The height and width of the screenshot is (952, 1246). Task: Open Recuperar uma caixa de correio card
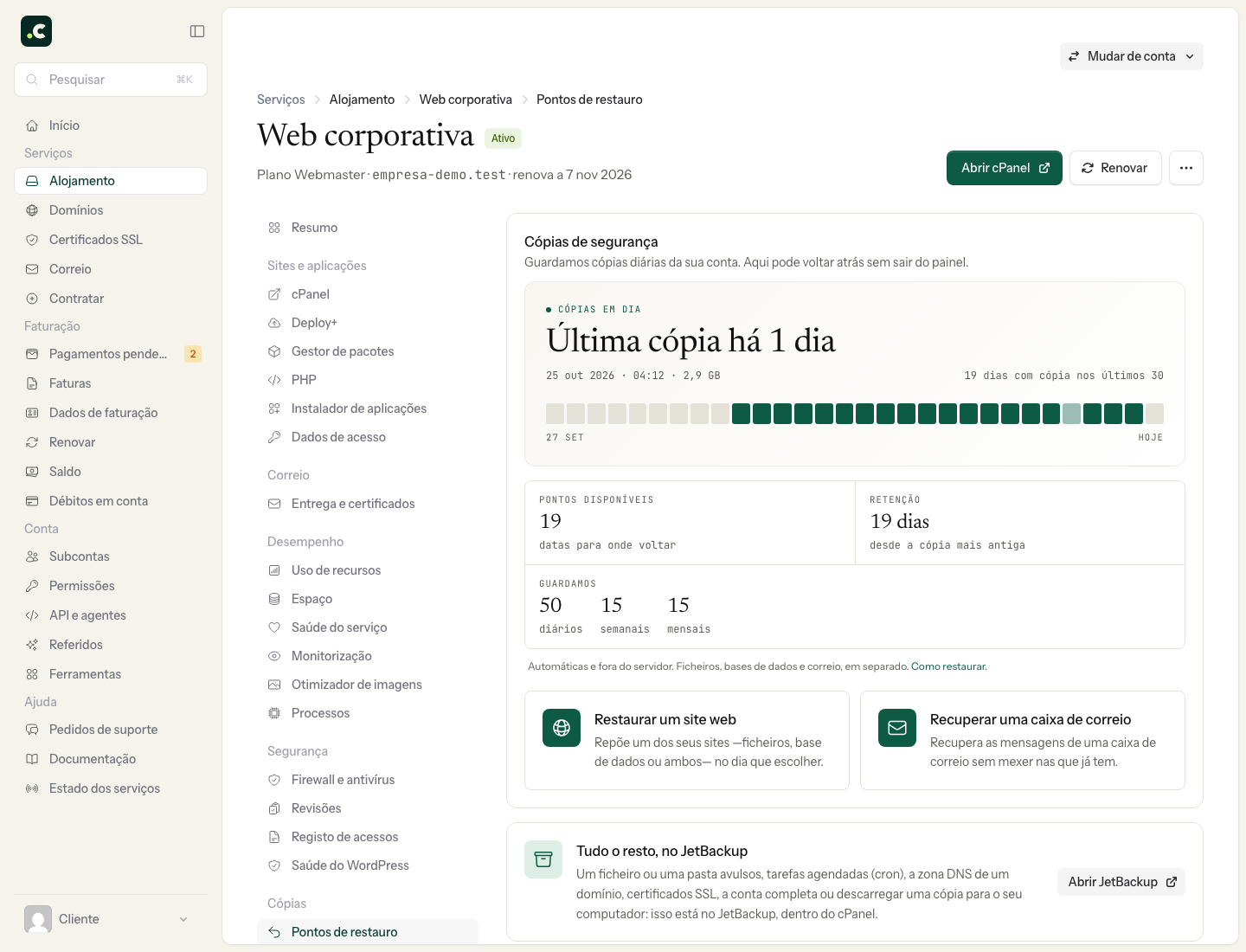1023,740
